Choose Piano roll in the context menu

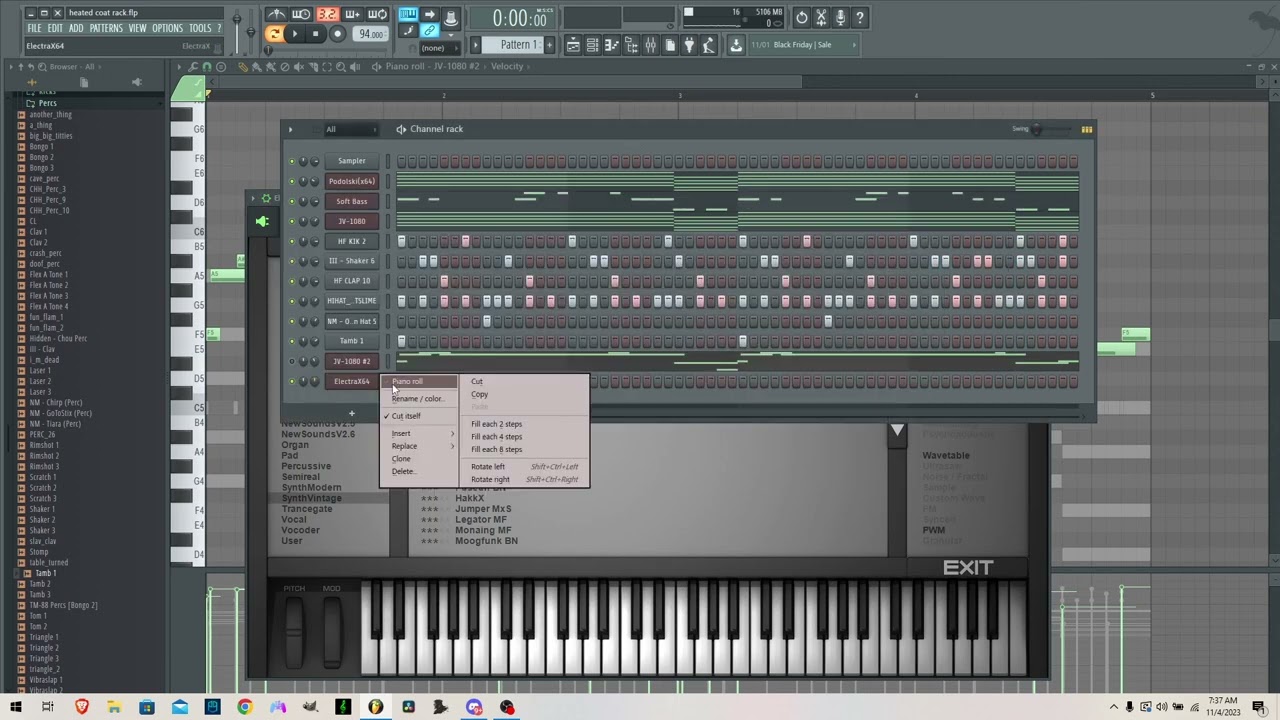418,382
